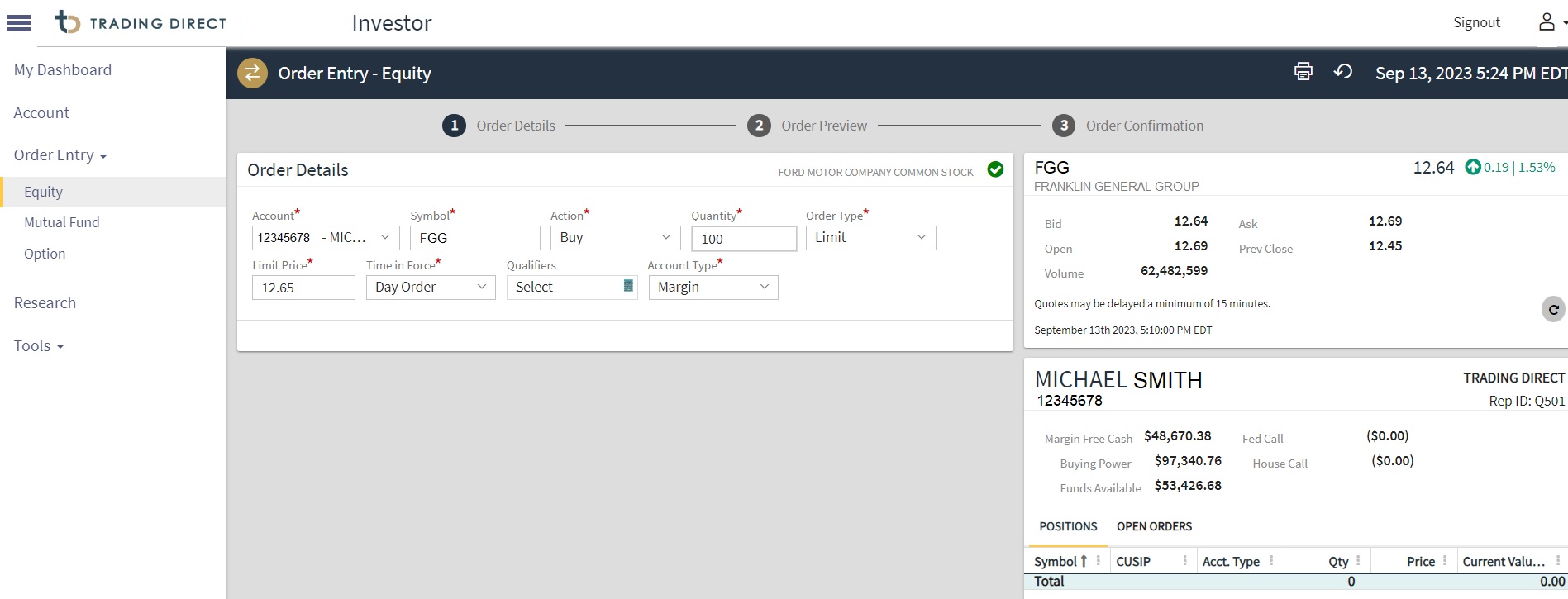1568x599 pixels.
Task: Select Mutual Fund in sidebar
Action: [62, 222]
